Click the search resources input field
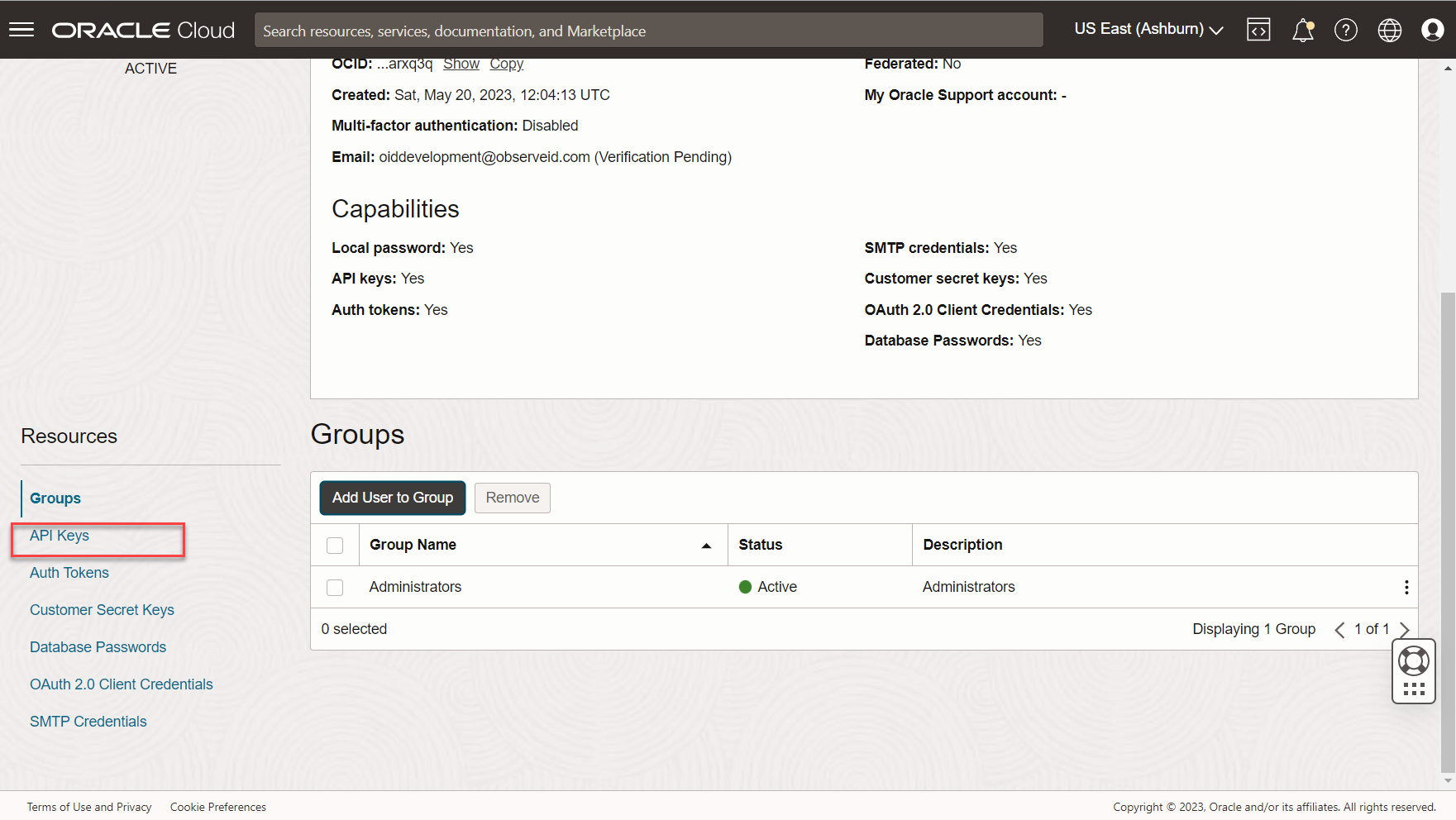 pos(648,31)
